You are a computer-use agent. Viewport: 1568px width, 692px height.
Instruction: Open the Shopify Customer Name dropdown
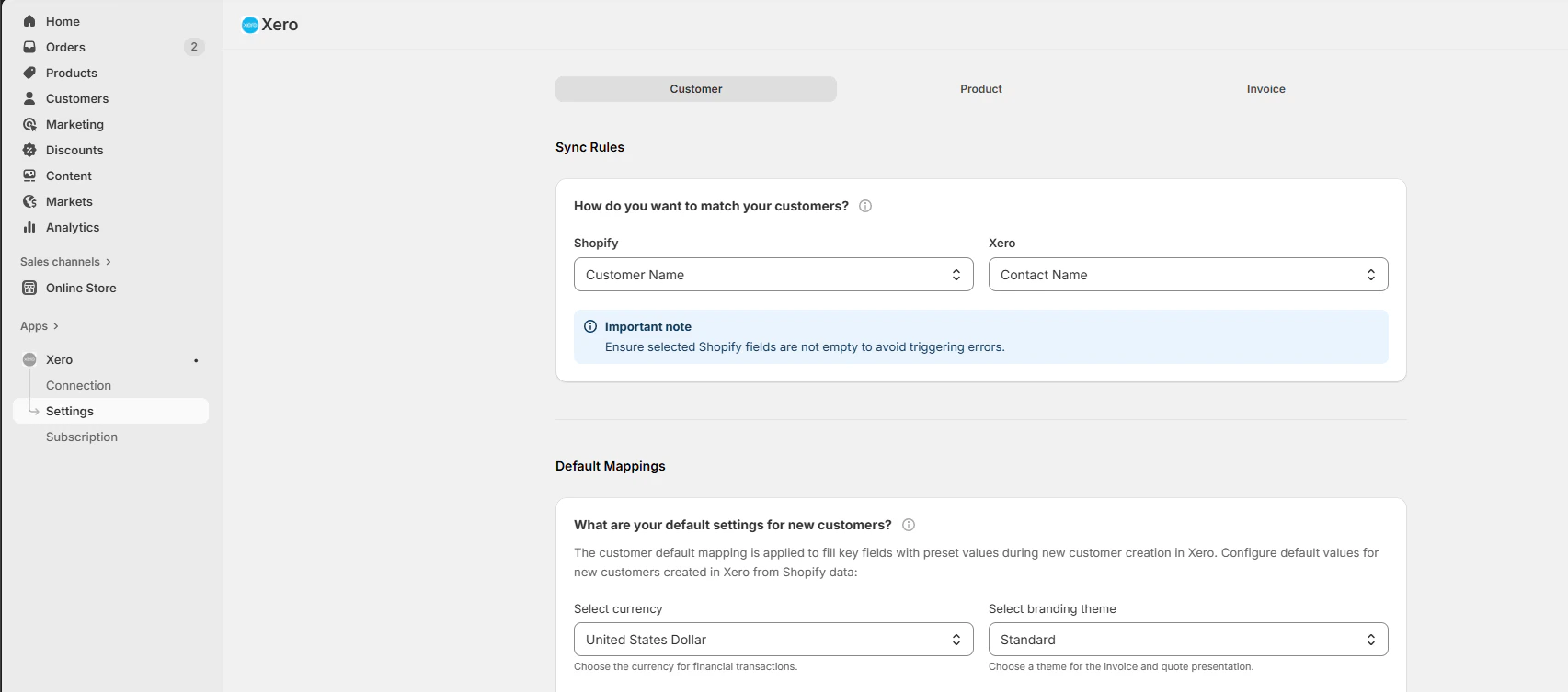pos(773,275)
